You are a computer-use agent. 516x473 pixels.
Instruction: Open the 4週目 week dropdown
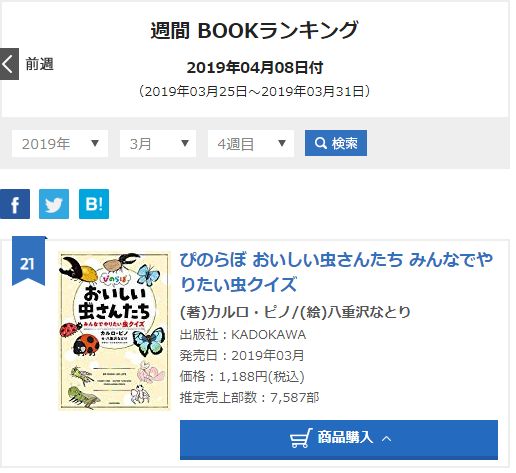(x=251, y=144)
